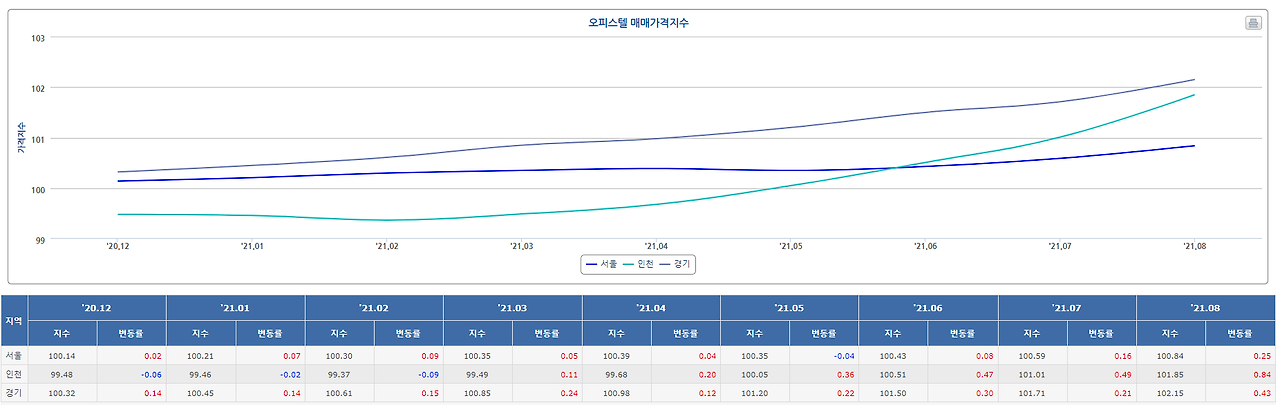1280x405 pixels.
Task: Click 서울 index value 100.21
Action: point(201,355)
